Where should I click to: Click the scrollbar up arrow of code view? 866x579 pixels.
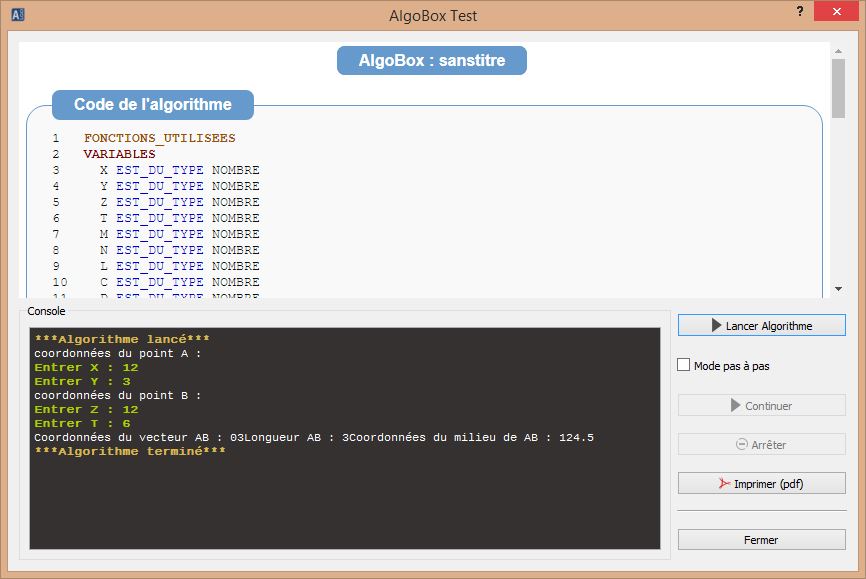coord(838,51)
